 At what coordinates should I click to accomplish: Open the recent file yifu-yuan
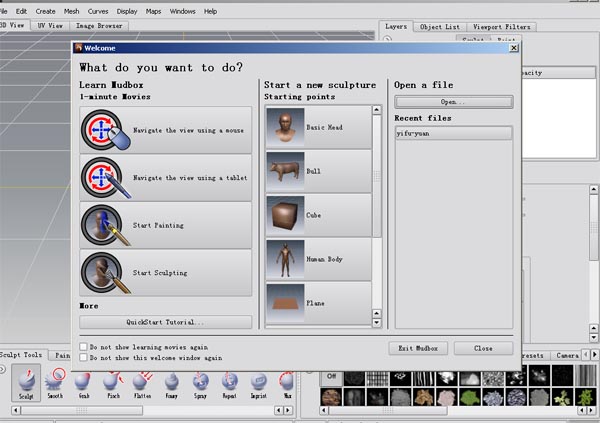[x=453, y=133]
